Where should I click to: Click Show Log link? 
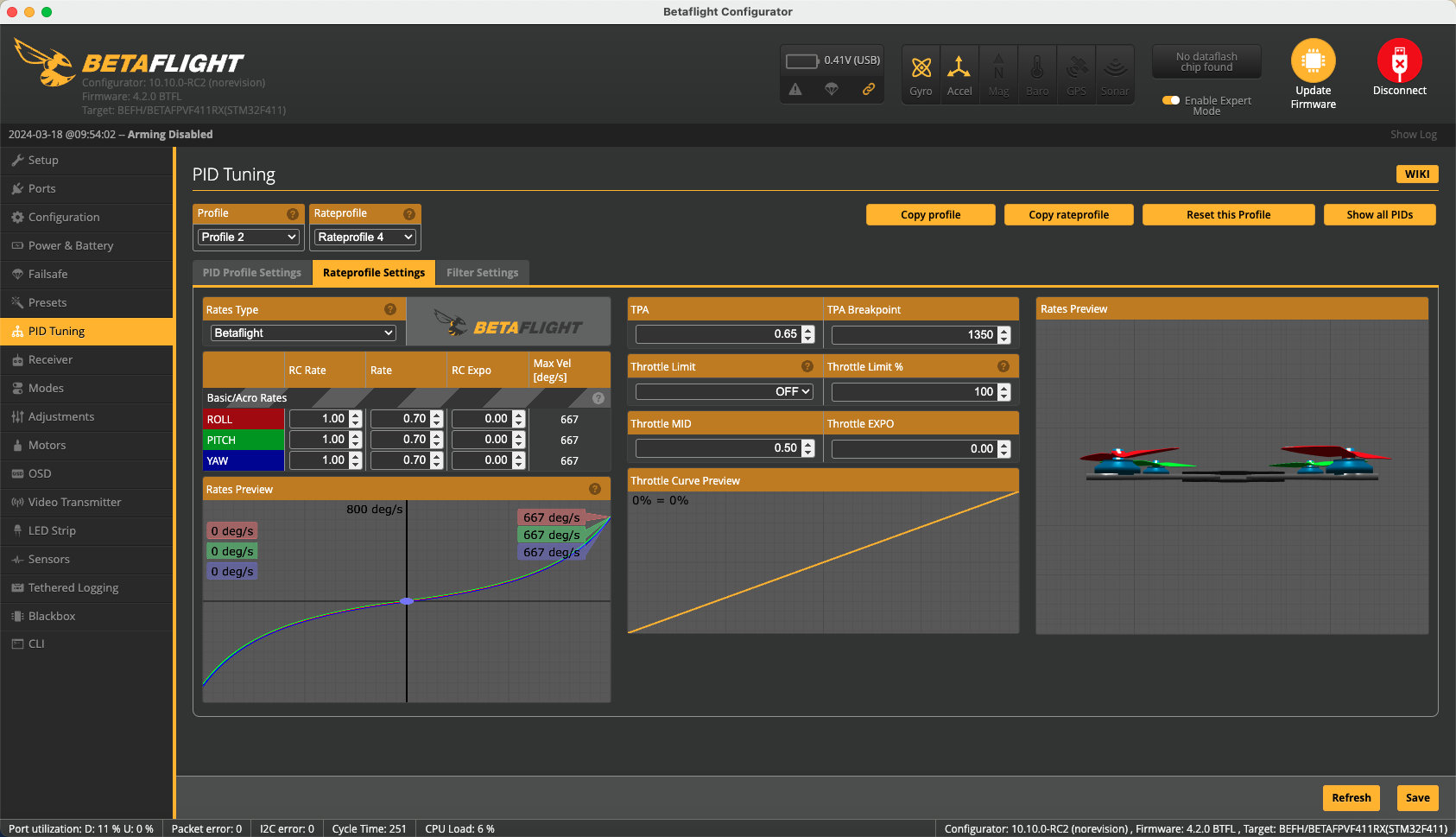pyautogui.click(x=1414, y=135)
